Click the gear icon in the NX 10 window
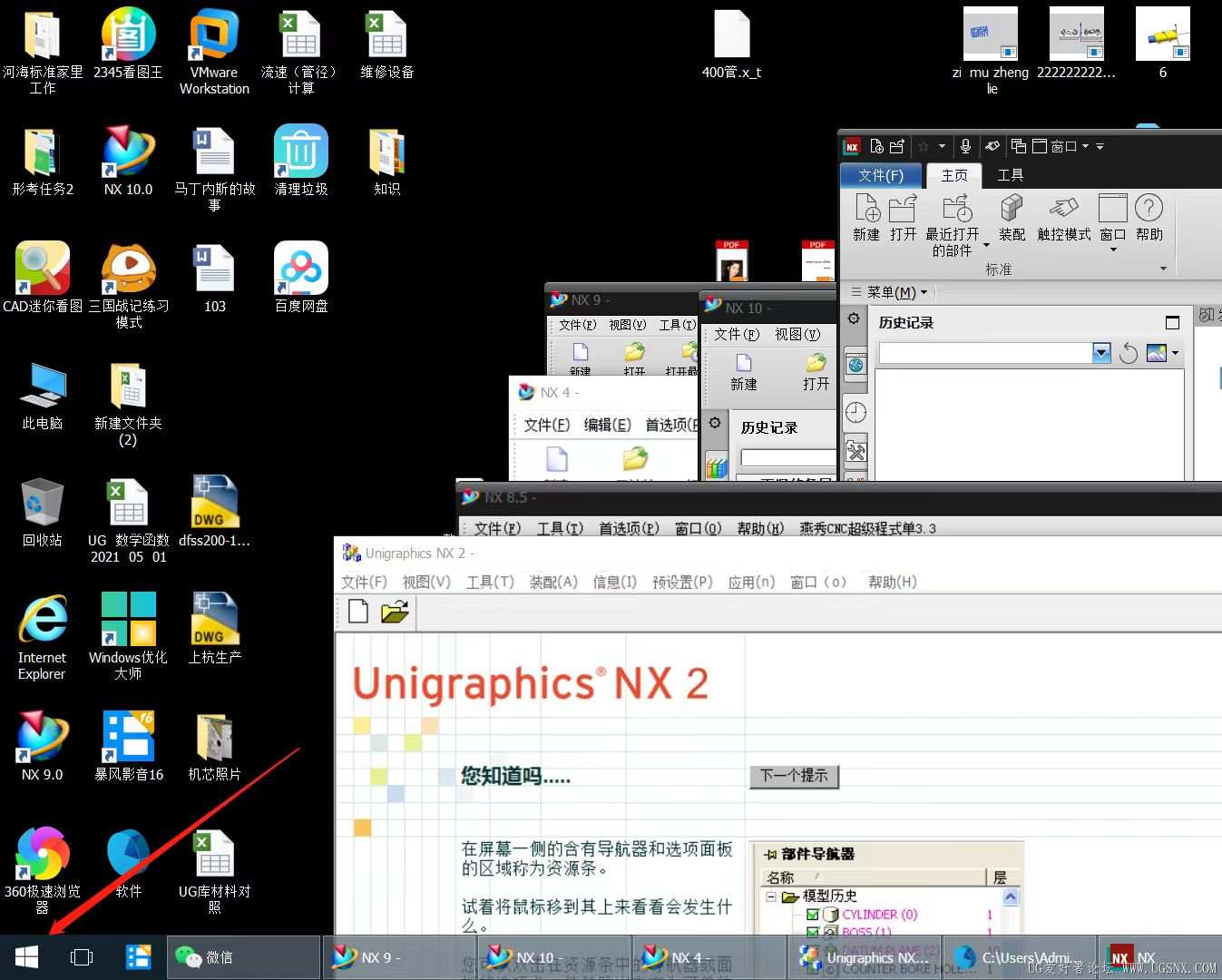 tap(715, 423)
